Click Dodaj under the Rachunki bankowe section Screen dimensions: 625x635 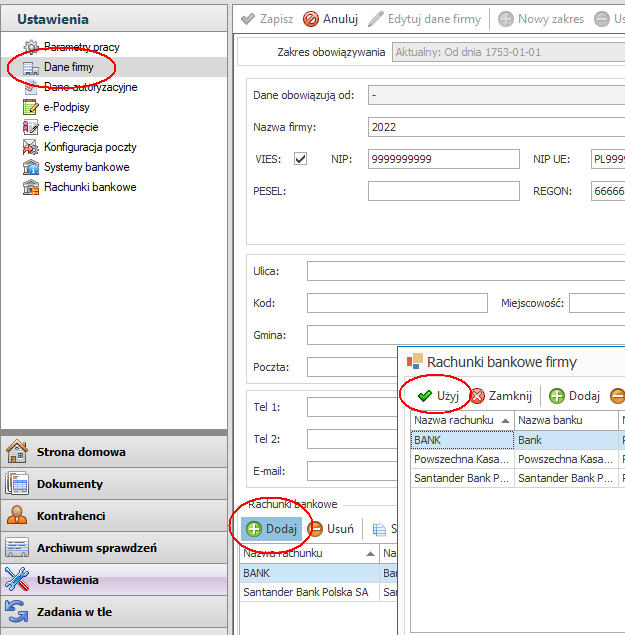click(x=270, y=529)
